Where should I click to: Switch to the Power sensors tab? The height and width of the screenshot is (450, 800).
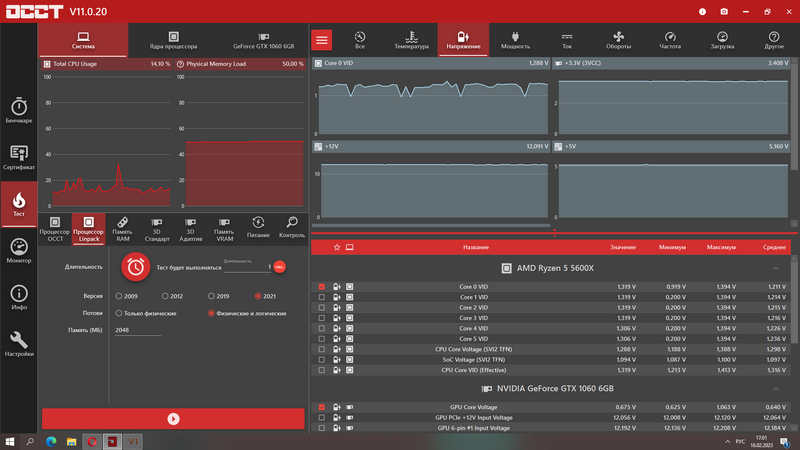coord(515,40)
